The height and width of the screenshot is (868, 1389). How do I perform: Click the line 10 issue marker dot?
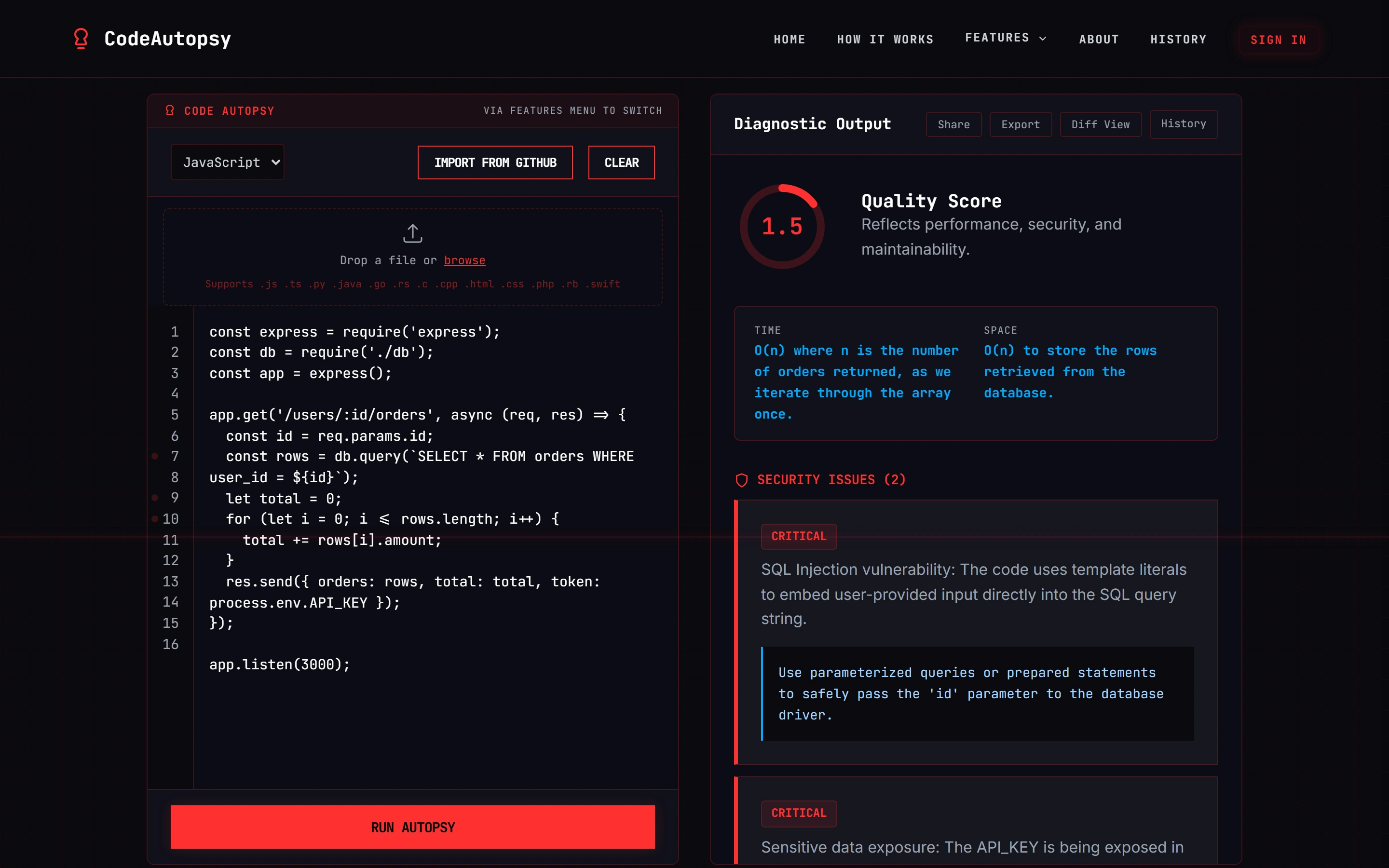point(155,519)
